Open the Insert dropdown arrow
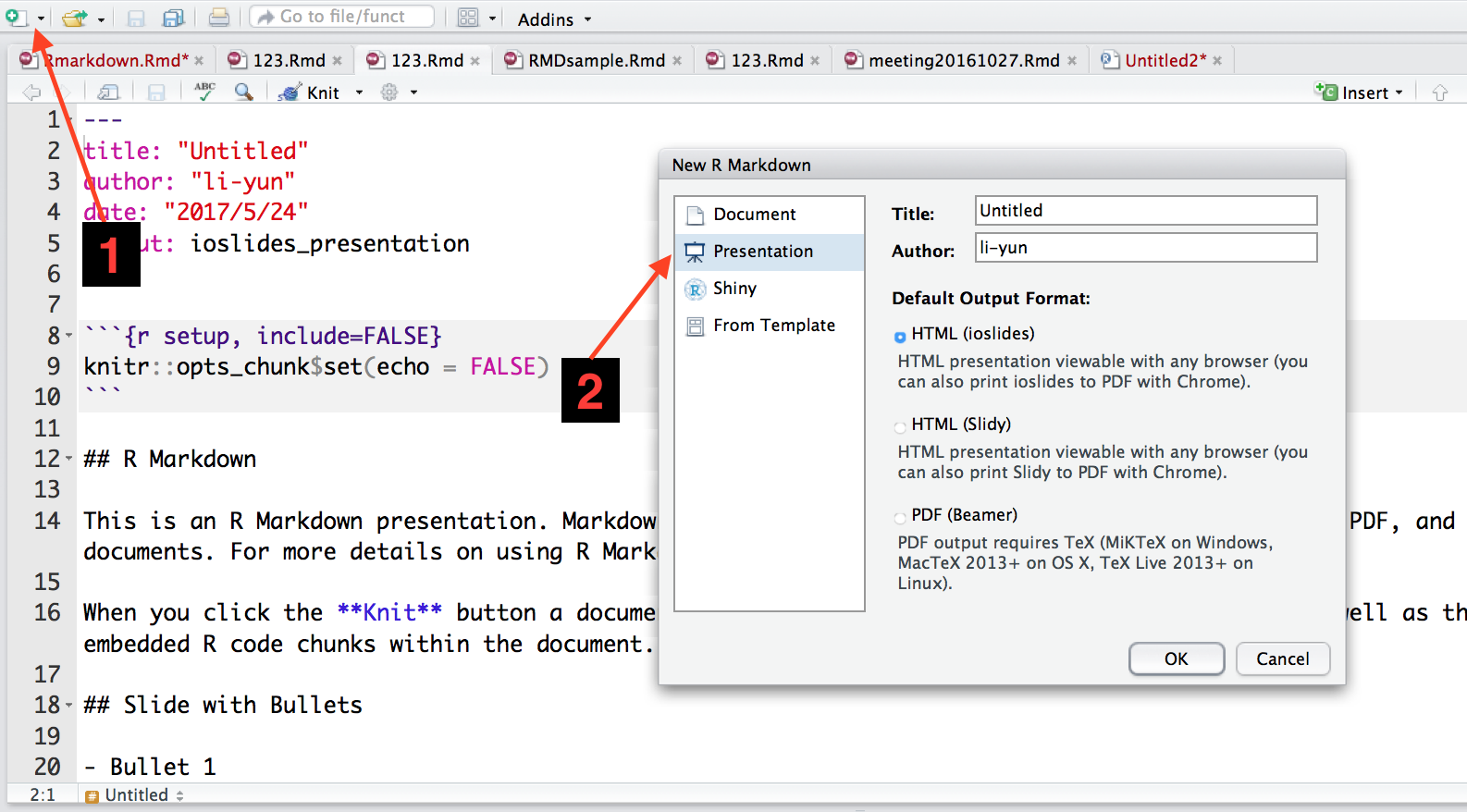 pos(1399,92)
